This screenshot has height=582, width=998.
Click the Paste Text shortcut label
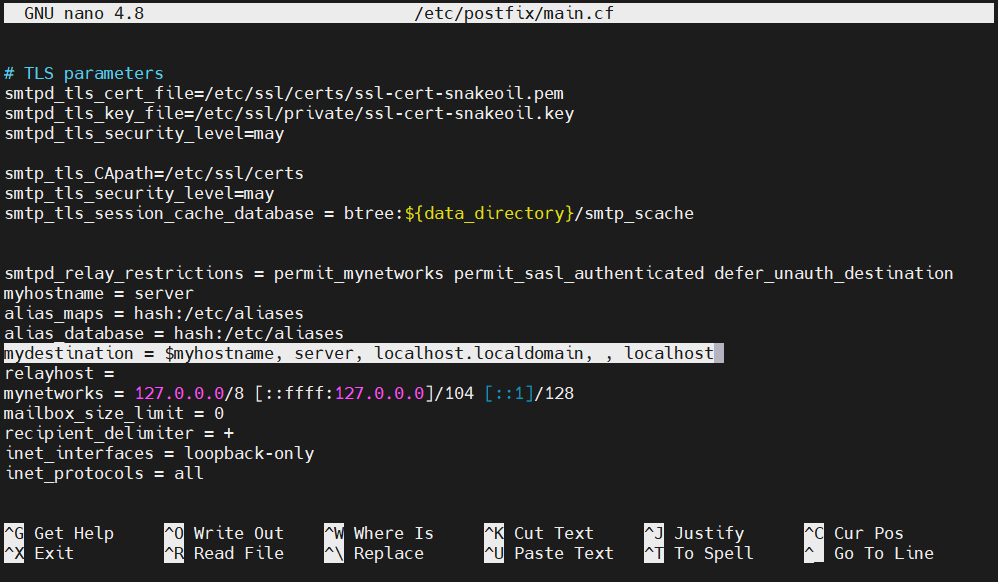click(x=564, y=553)
